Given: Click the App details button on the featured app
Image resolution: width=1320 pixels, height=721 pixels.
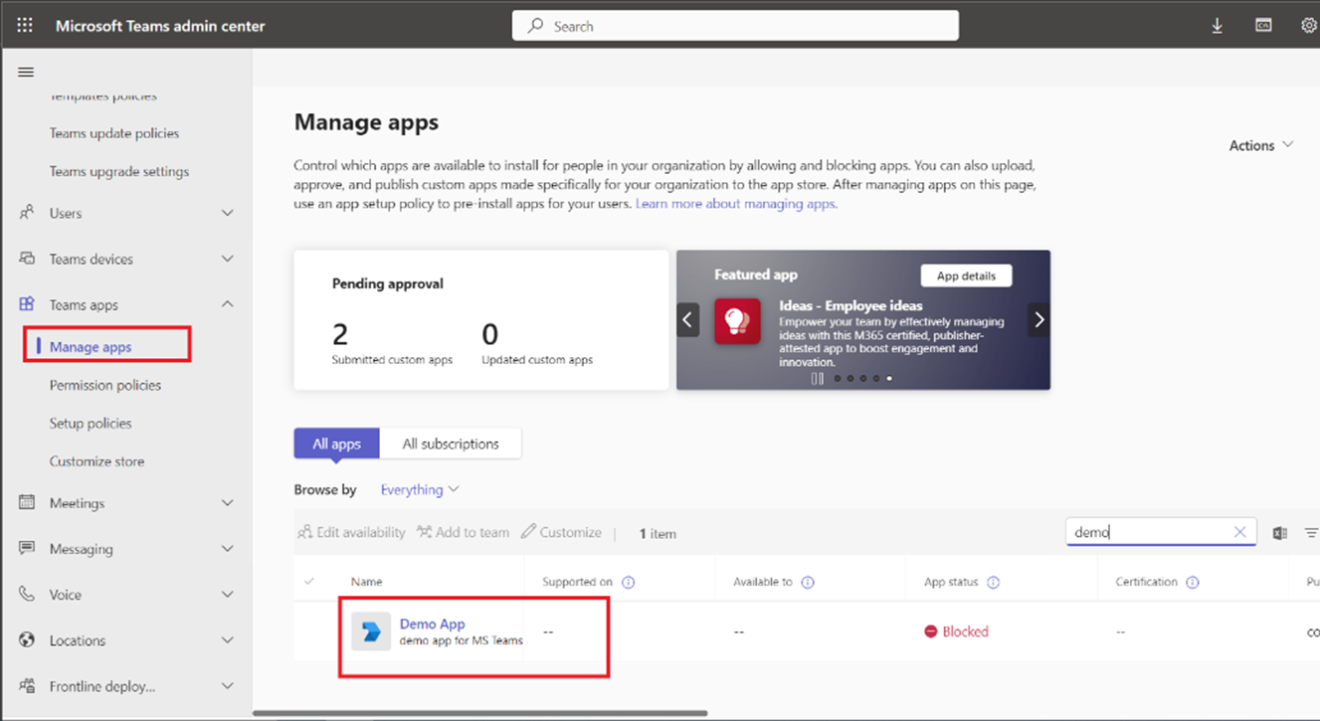Looking at the screenshot, I should (965, 275).
